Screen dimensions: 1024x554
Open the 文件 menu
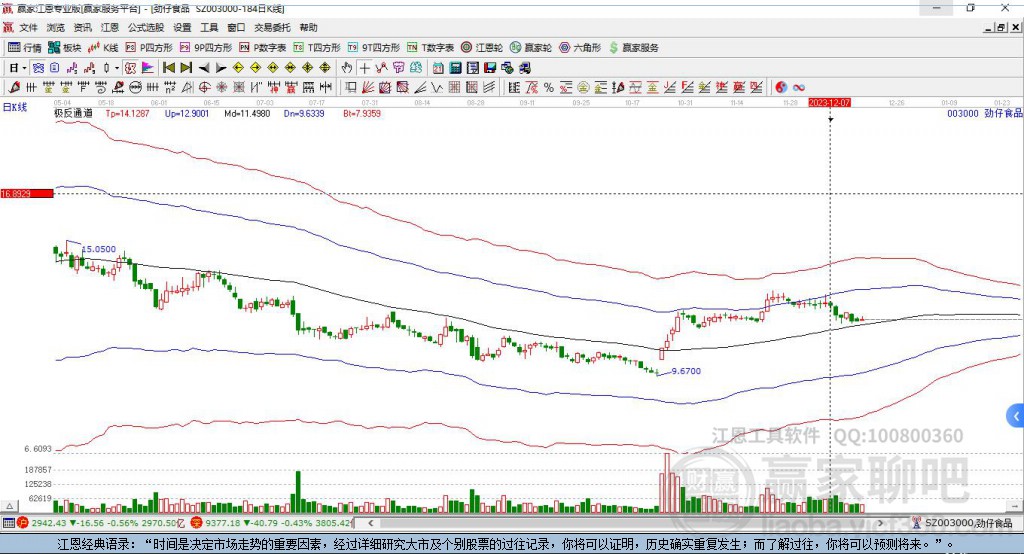point(29,27)
